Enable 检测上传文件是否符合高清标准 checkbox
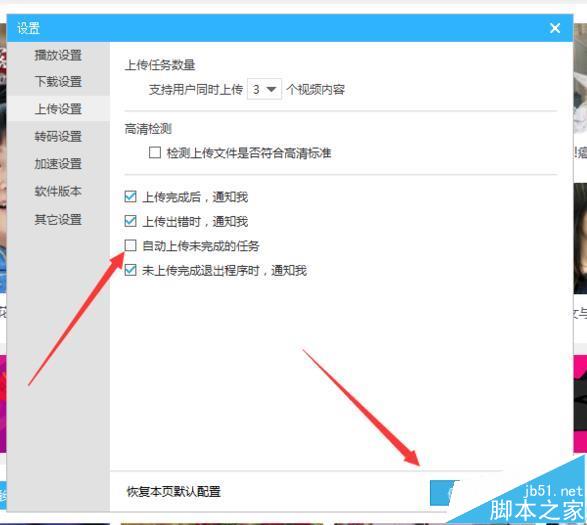Image resolution: width=587 pixels, height=525 pixels. tap(155, 152)
